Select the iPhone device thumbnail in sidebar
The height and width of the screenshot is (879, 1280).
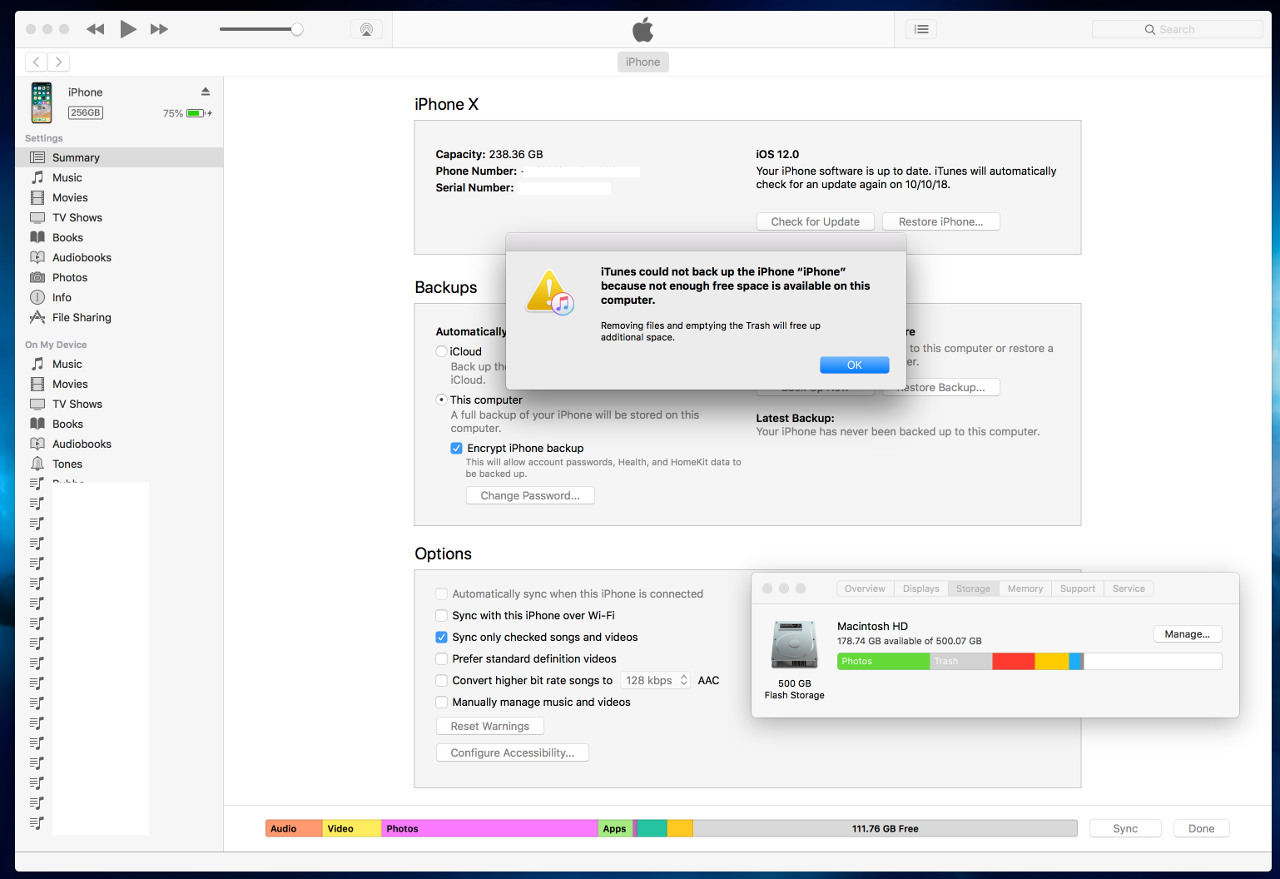point(41,103)
